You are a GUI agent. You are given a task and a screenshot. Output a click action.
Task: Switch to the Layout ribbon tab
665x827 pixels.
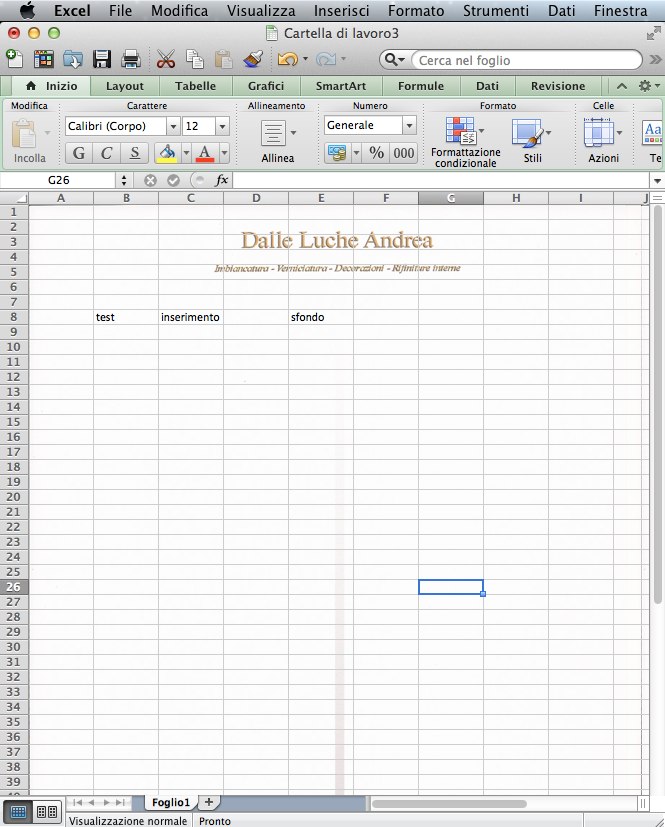(x=124, y=86)
